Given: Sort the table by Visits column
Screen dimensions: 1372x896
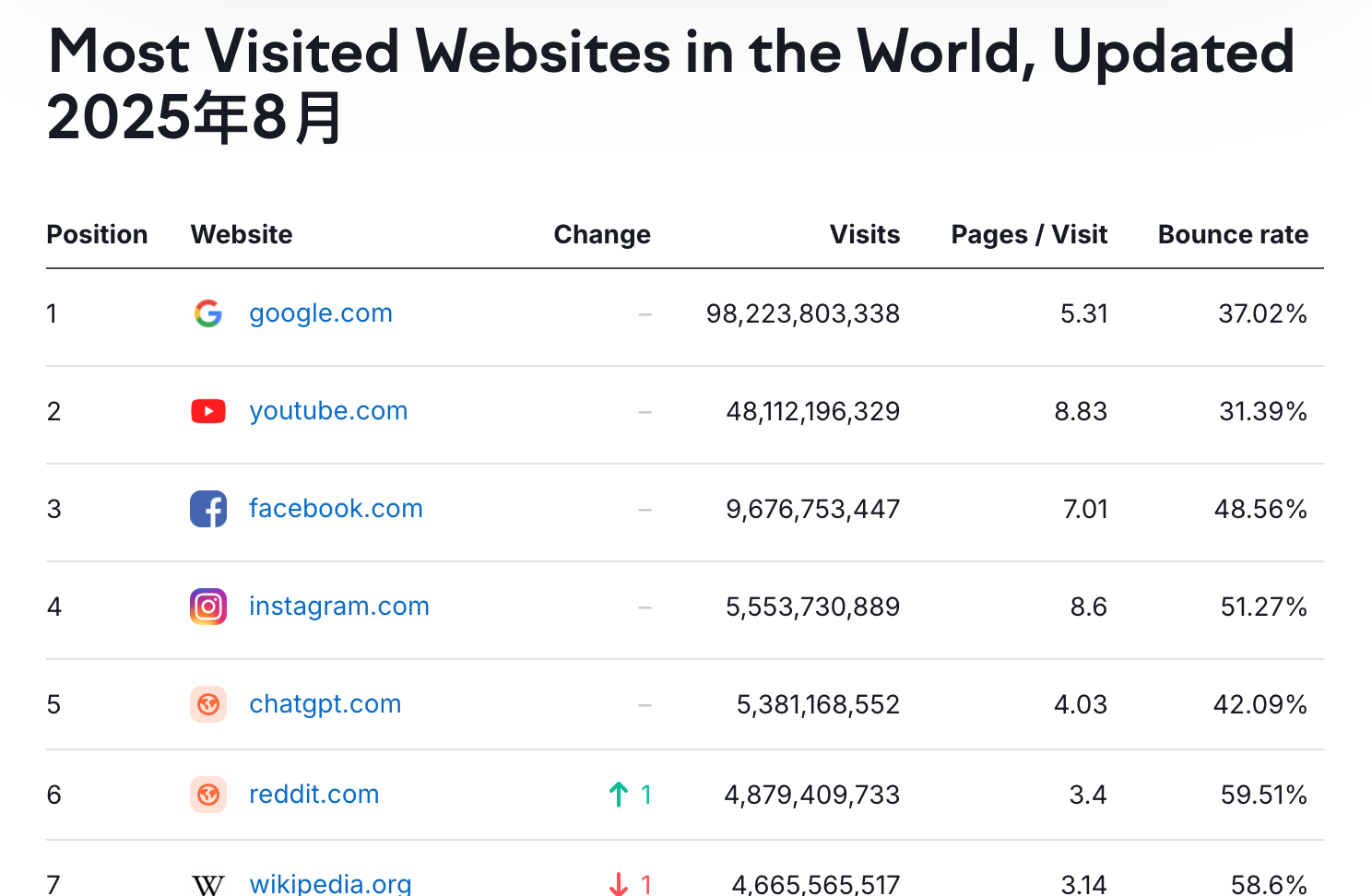Looking at the screenshot, I should pos(865,234).
